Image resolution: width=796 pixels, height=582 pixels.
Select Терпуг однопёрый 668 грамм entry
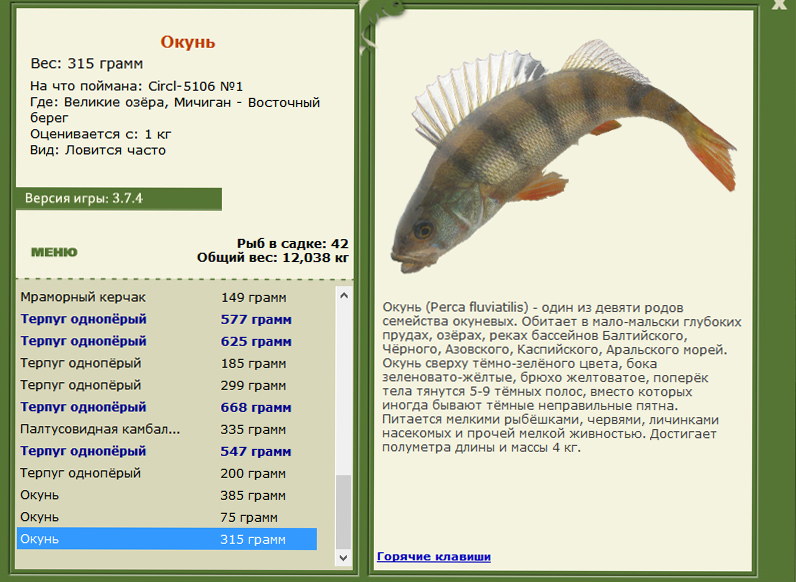[x=167, y=407]
